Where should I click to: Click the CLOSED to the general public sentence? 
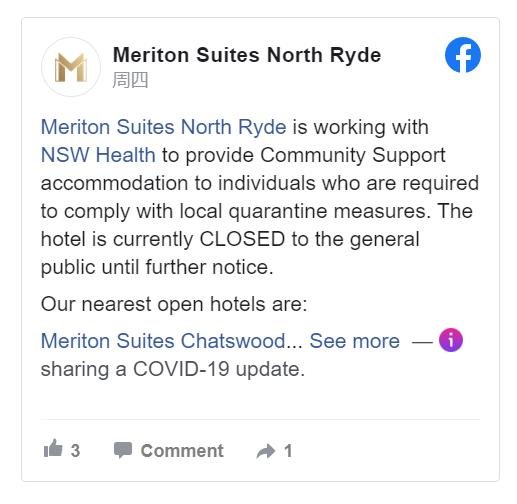coord(230,253)
